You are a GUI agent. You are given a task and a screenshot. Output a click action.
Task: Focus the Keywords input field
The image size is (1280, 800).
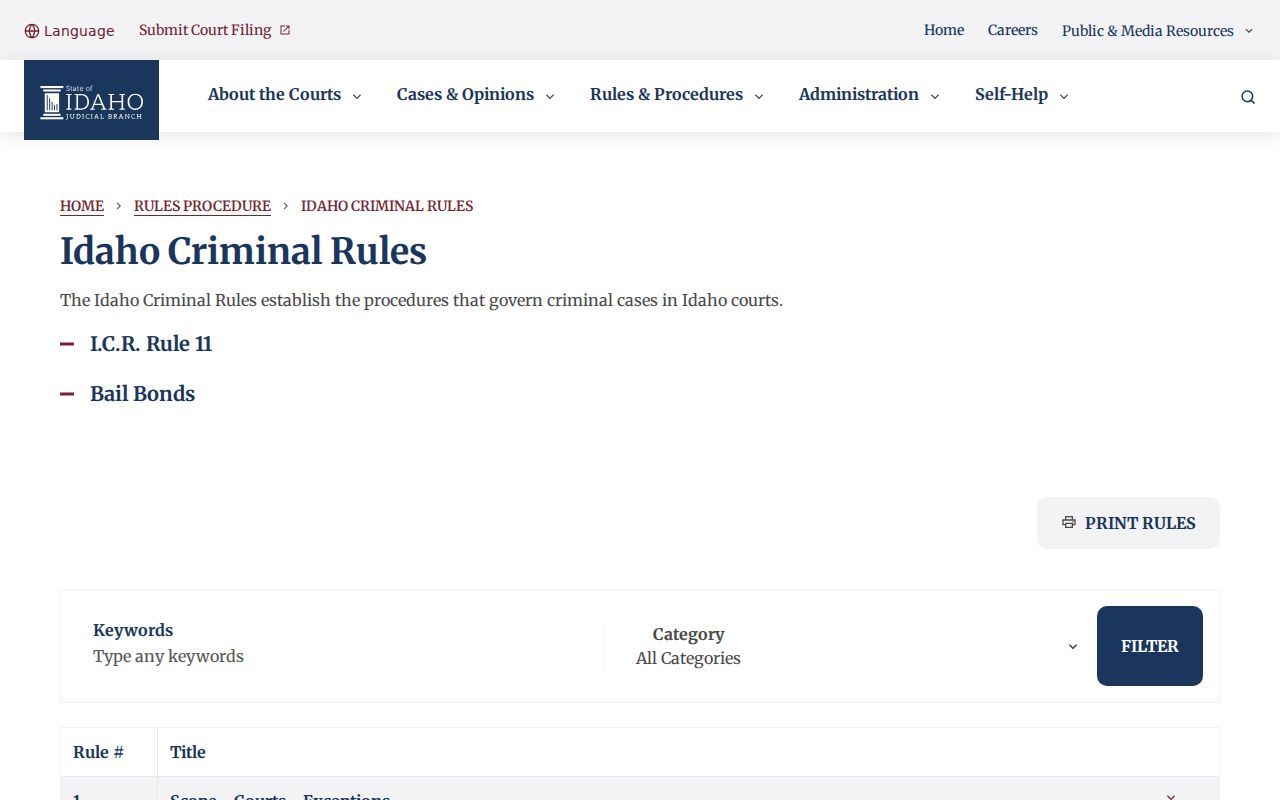[340, 657]
